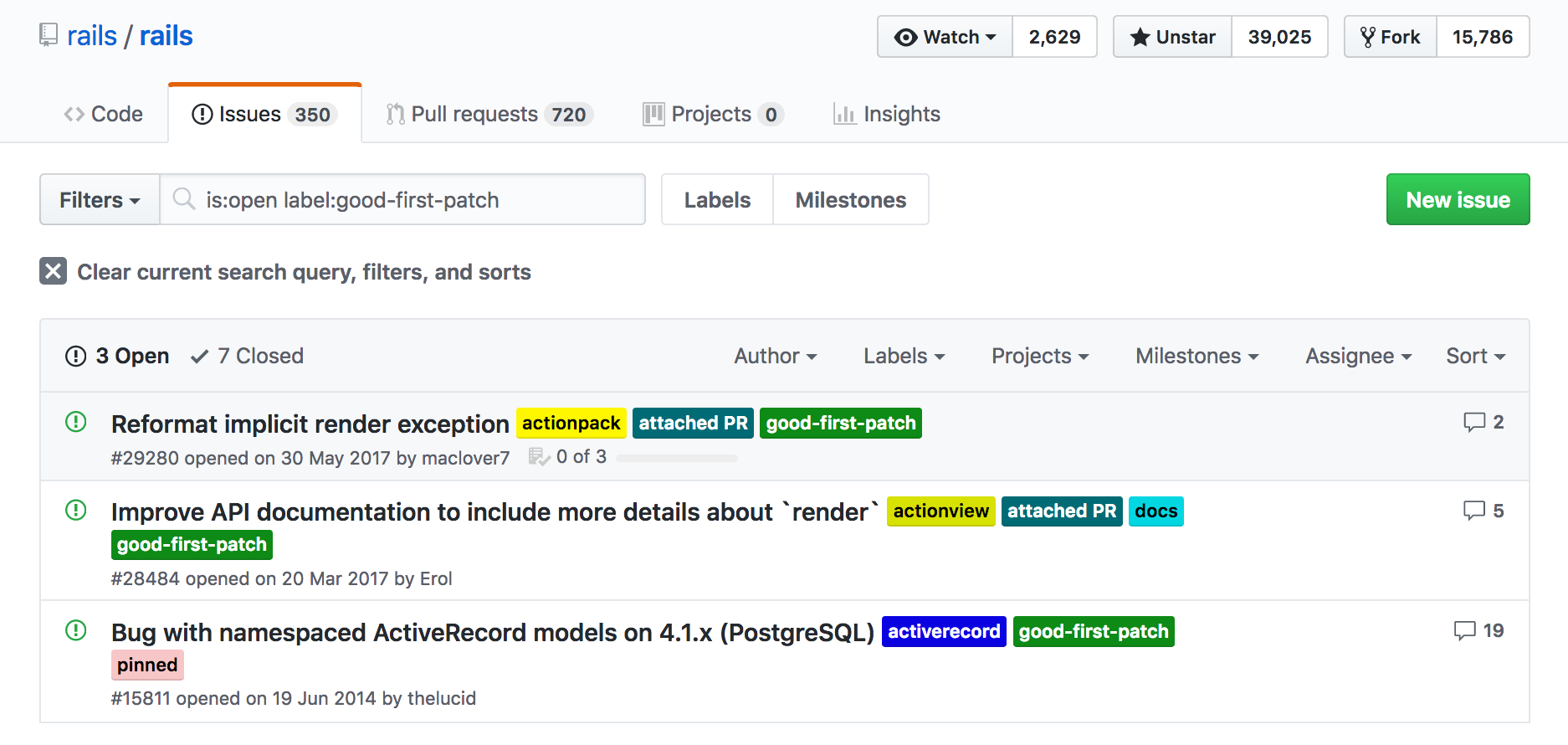Screen dimensions: 1568x745
Task: Click author Erol on issue #28484
Action: click(x=436, y=578)
